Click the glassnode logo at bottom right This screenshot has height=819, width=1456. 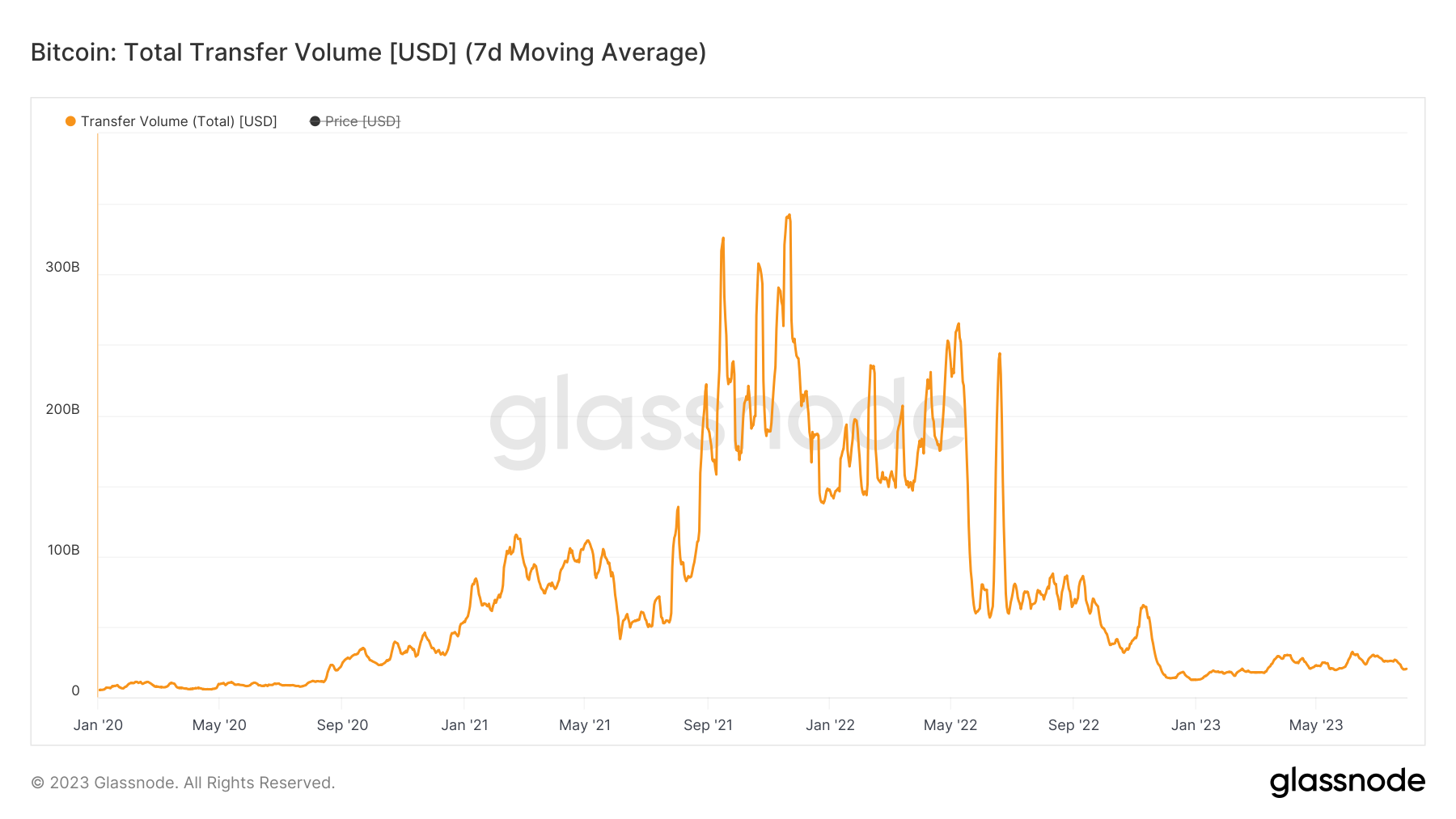coord(1347,782)
